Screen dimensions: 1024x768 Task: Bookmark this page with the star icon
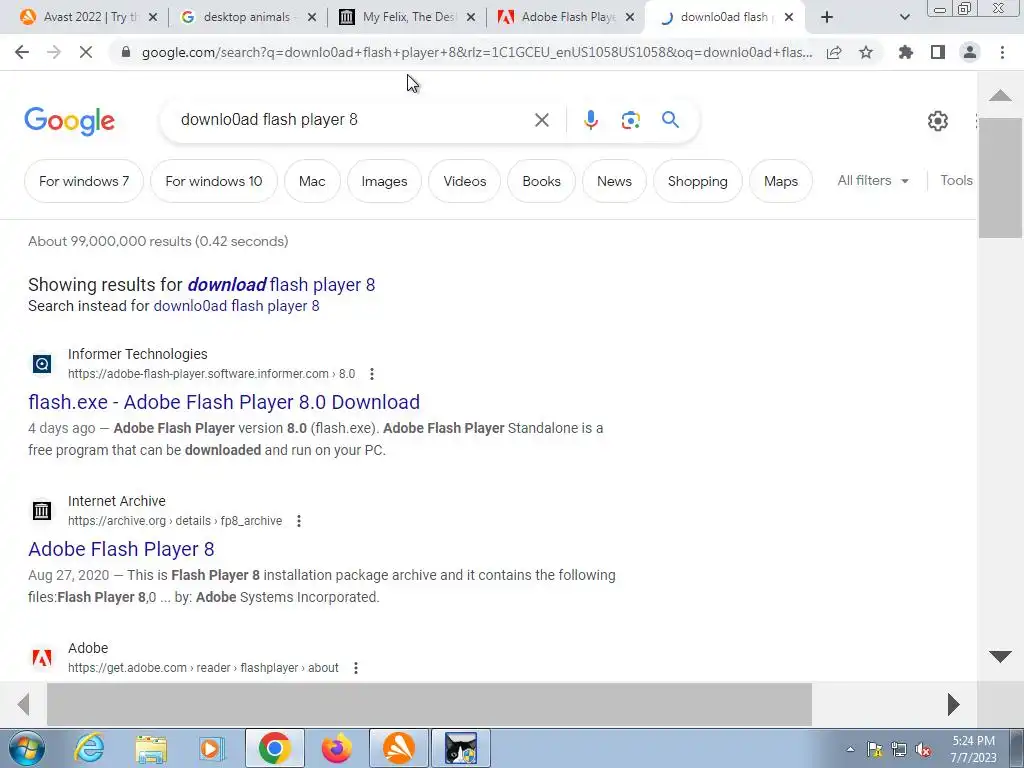866,52
